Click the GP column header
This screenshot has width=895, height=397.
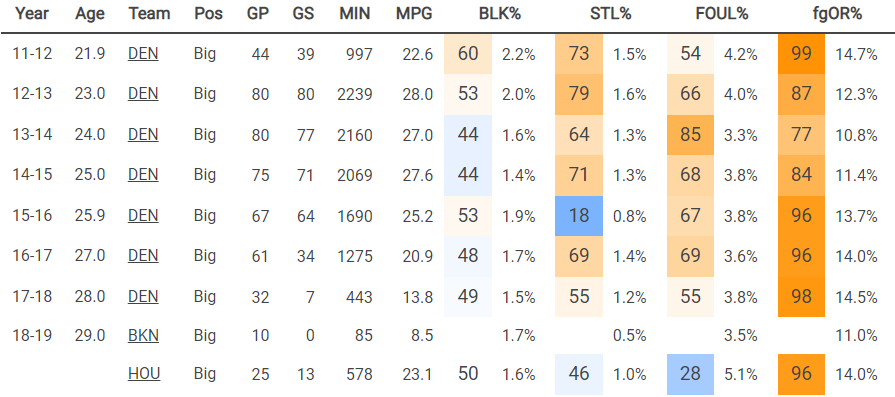pos(257,14)
